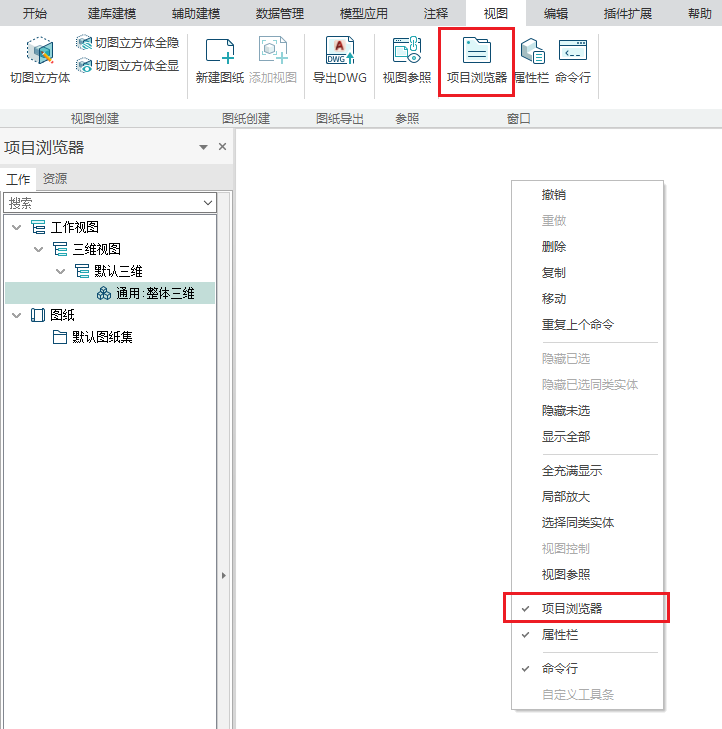Open the 注释 ribbon tab

436,13
